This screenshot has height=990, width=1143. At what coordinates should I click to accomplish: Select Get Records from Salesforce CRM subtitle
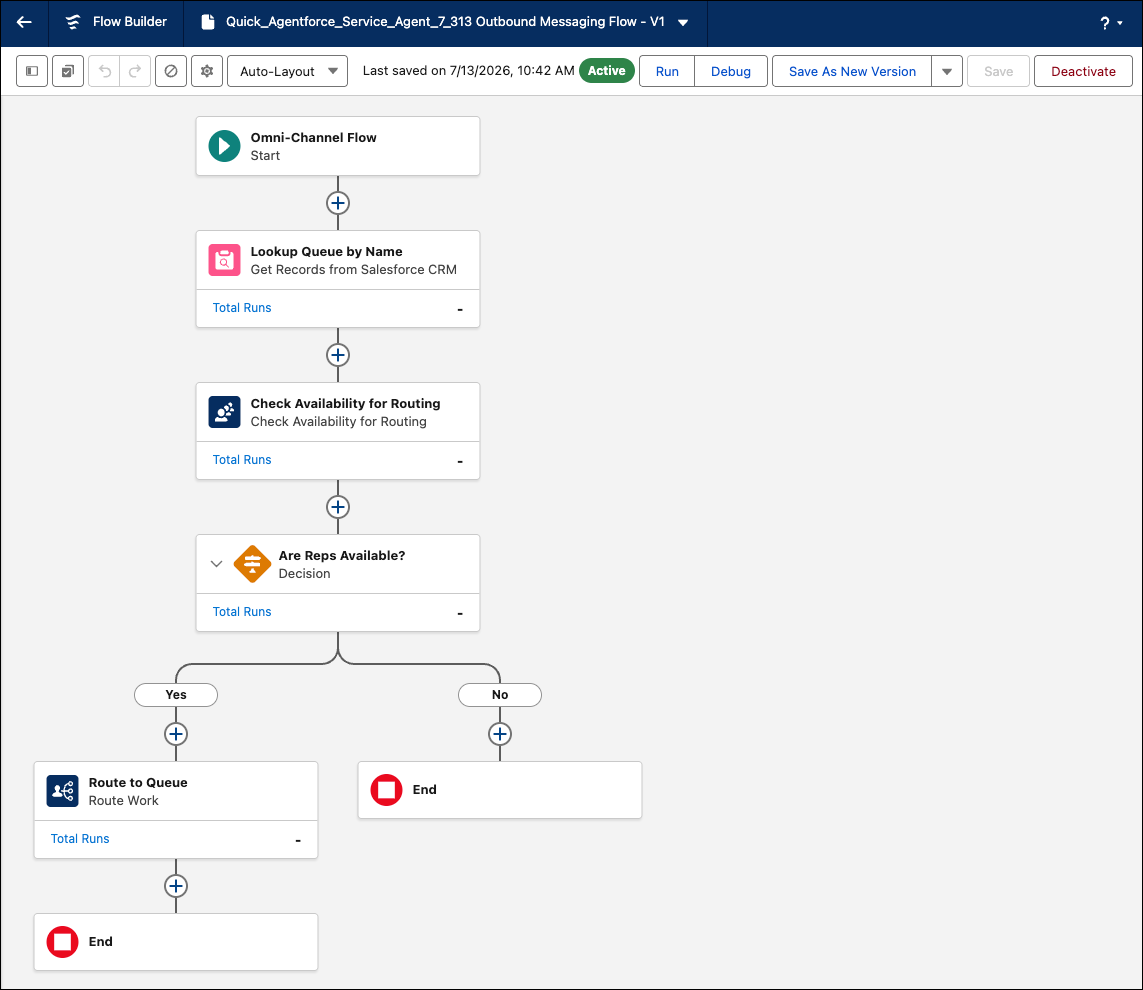tap(354, 270)
